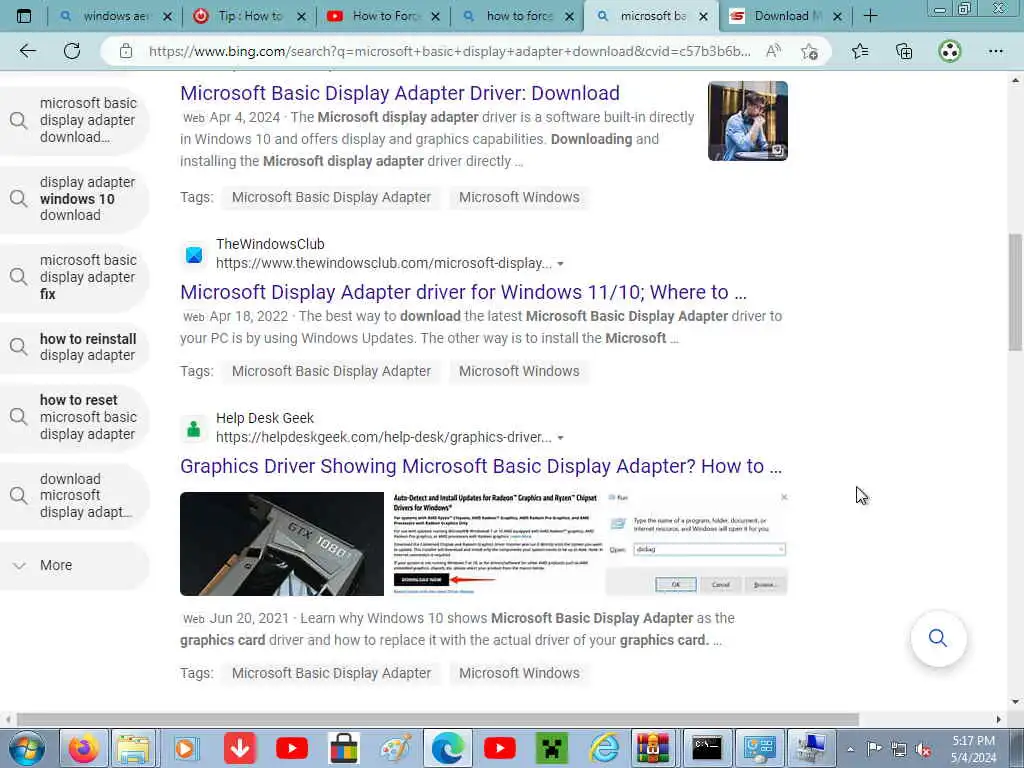Open the File Explorer taskbar icon

click(134, 748)
